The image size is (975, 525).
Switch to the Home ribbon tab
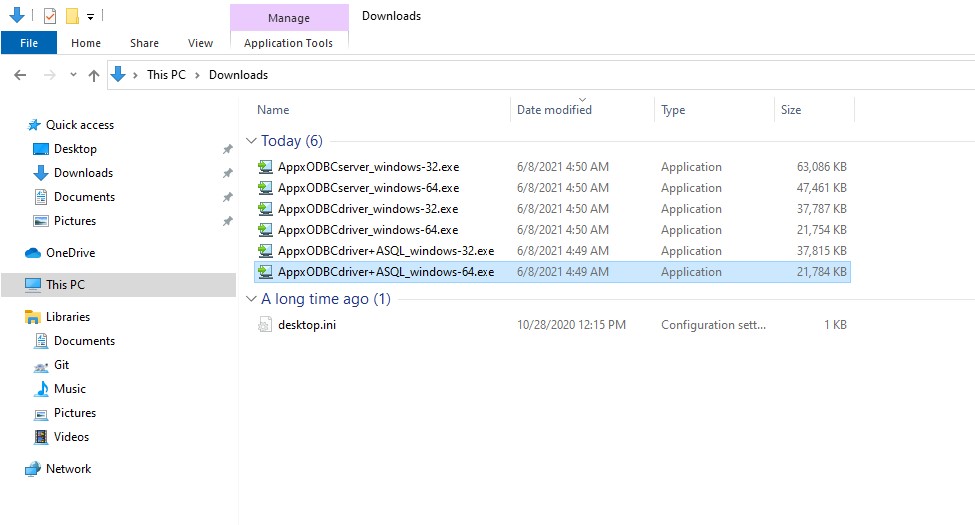click(86, 43)
